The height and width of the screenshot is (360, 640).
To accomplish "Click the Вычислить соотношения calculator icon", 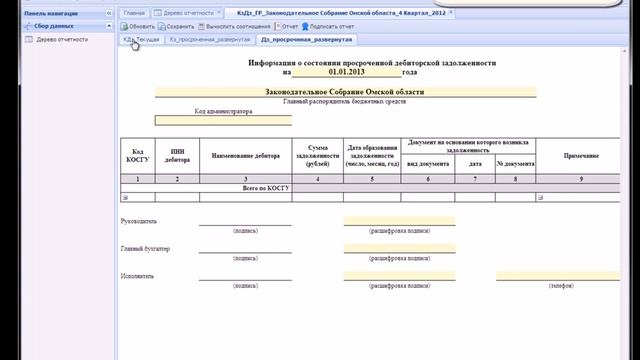I will coord(201,27).
